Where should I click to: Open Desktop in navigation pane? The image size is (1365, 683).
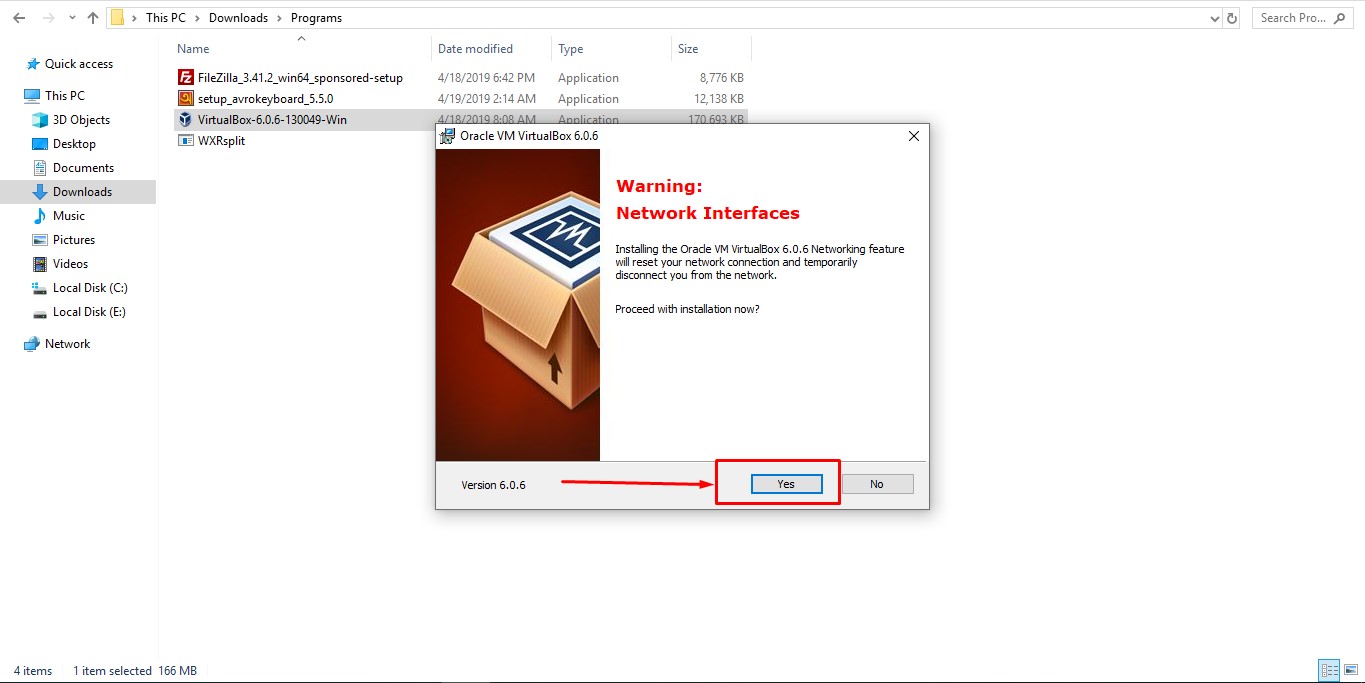pyautogui.click(x=74, y=144)
